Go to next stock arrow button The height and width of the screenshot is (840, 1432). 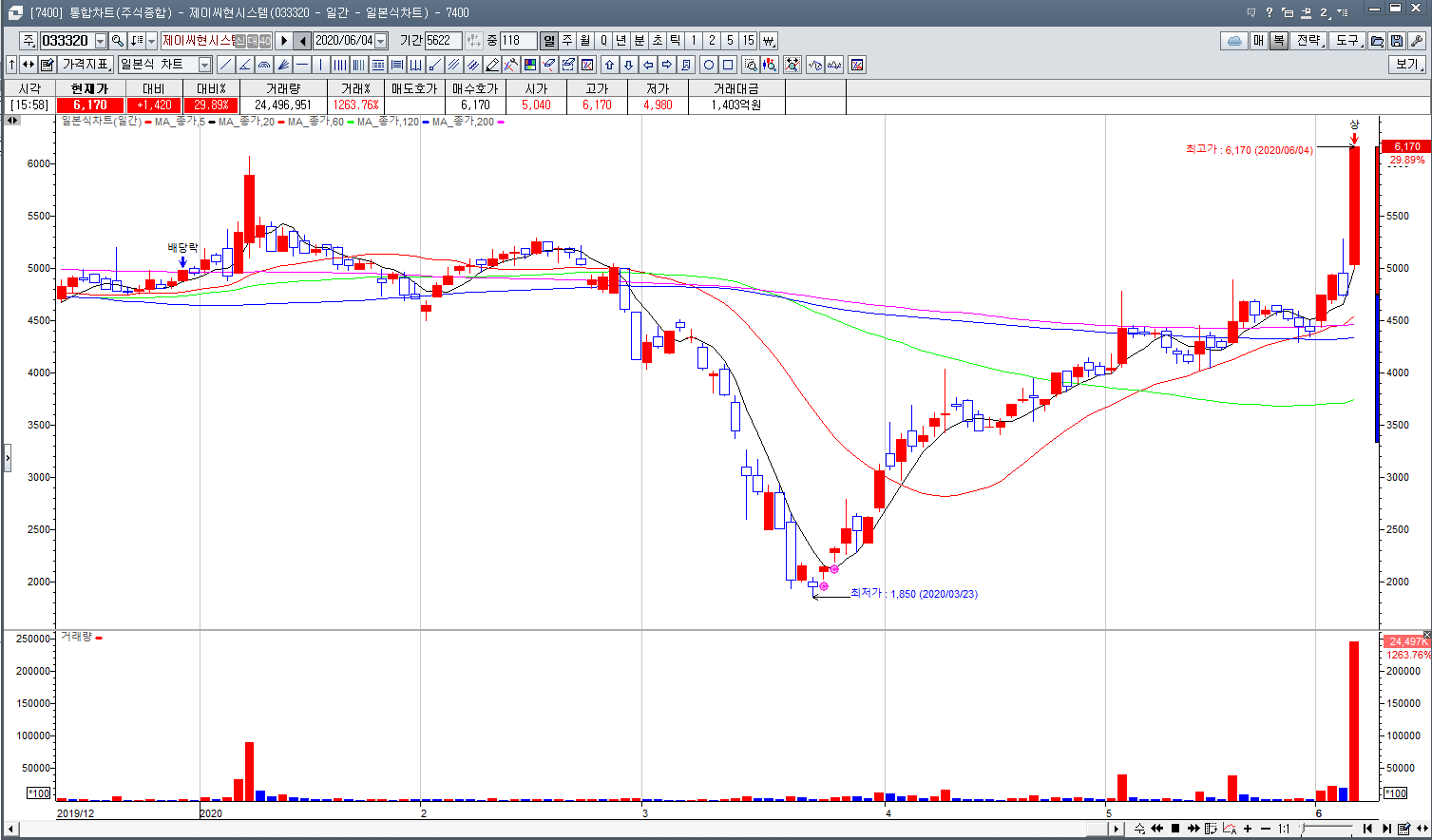(x=284, y=41)
